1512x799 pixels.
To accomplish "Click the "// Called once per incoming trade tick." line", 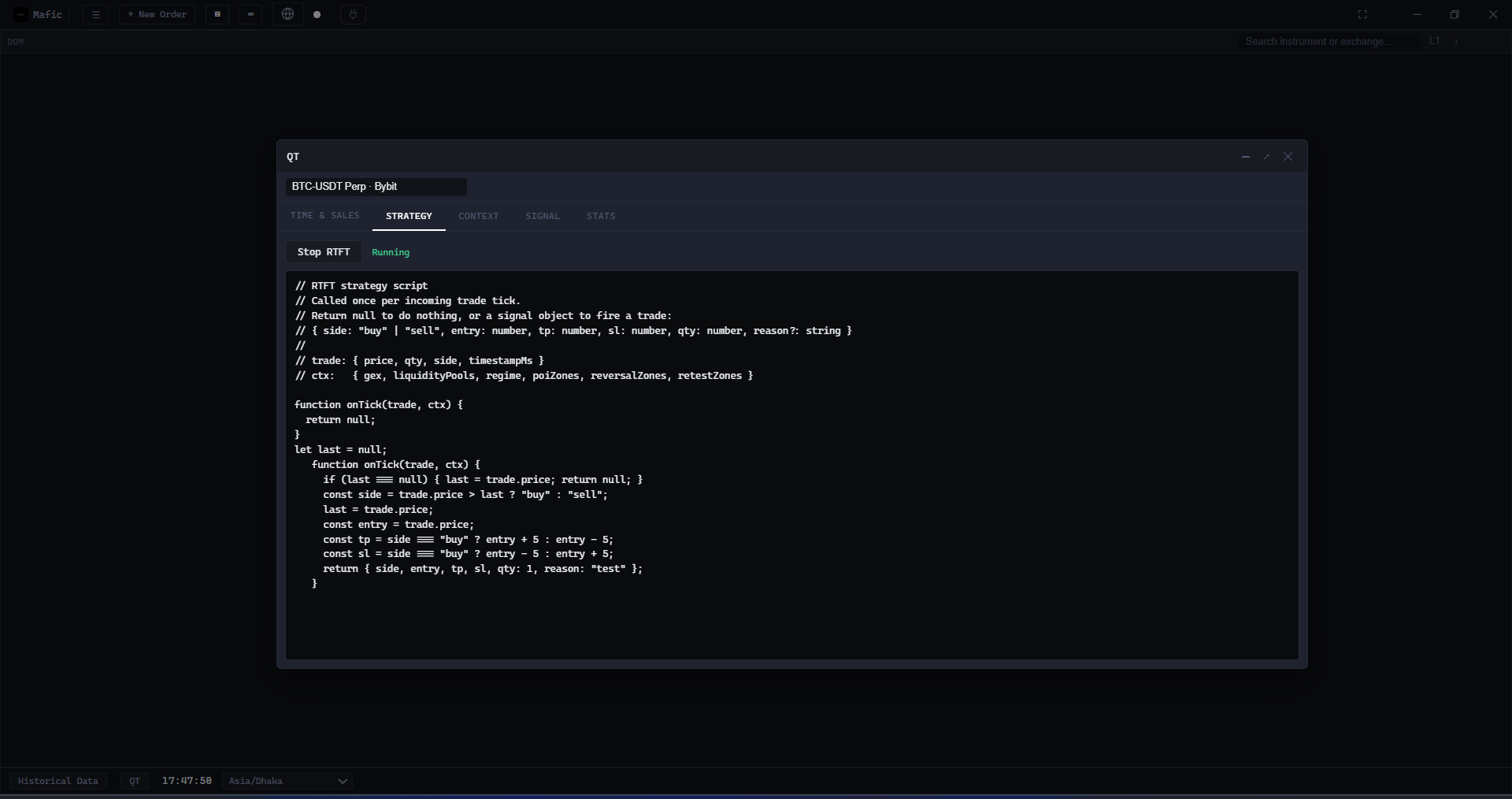I will pyautogui.click(x=408, y=301).
